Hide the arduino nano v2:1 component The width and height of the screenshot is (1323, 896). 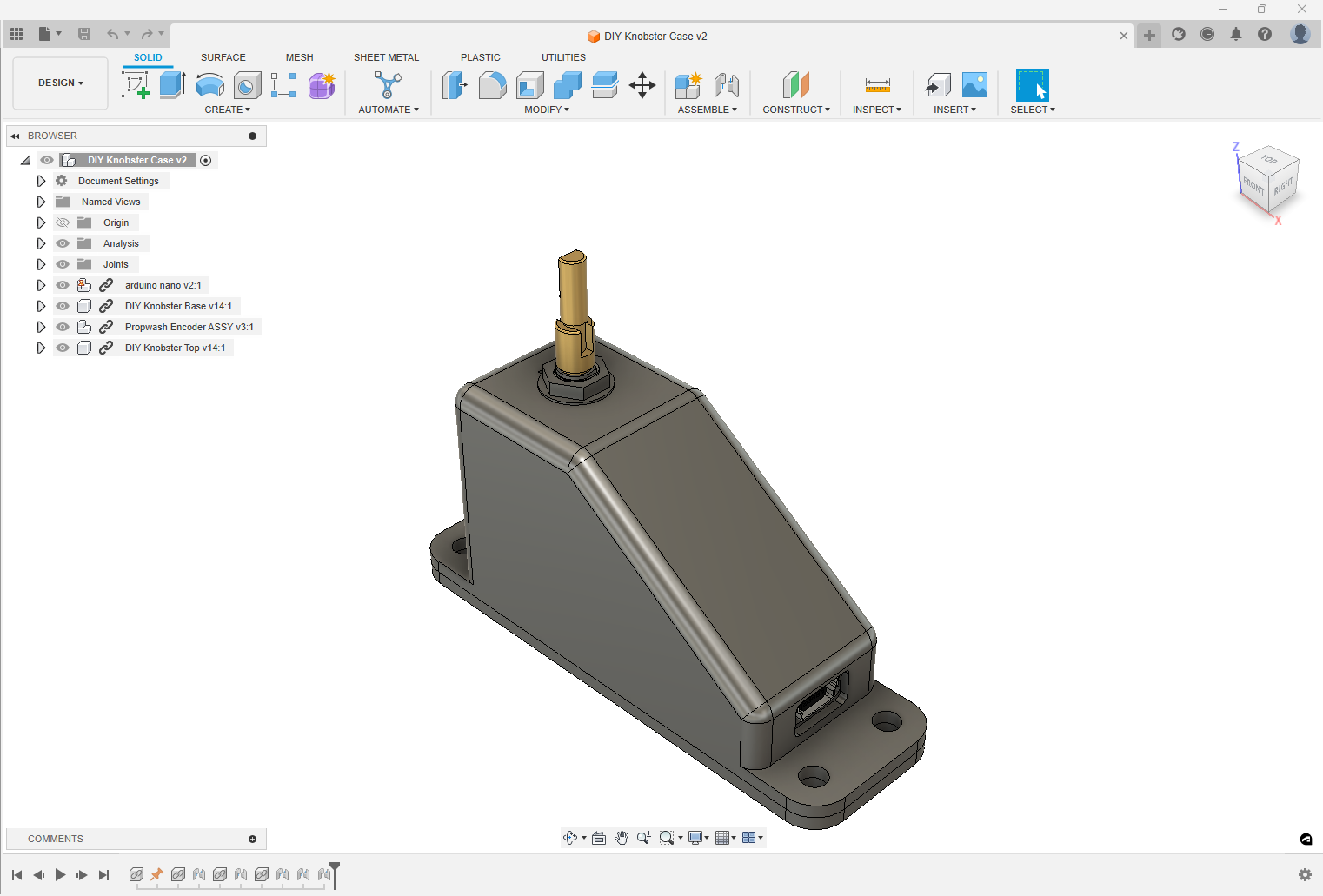point(62,284)
